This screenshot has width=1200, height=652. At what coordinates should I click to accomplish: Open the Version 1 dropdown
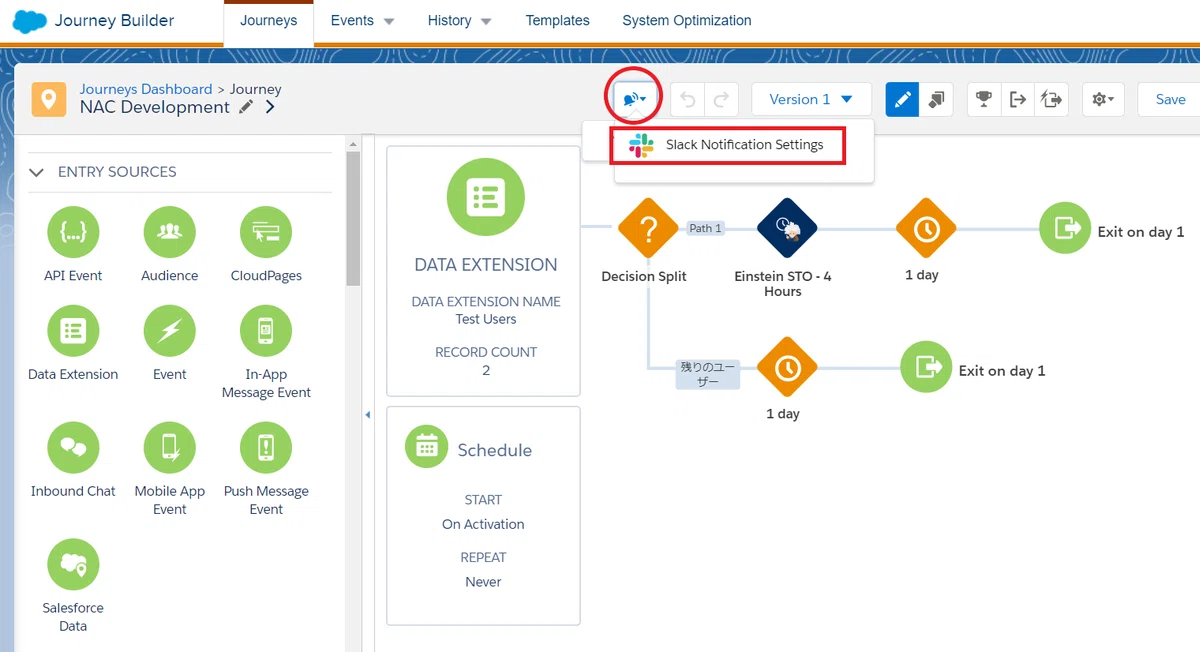tap(811, 99)
